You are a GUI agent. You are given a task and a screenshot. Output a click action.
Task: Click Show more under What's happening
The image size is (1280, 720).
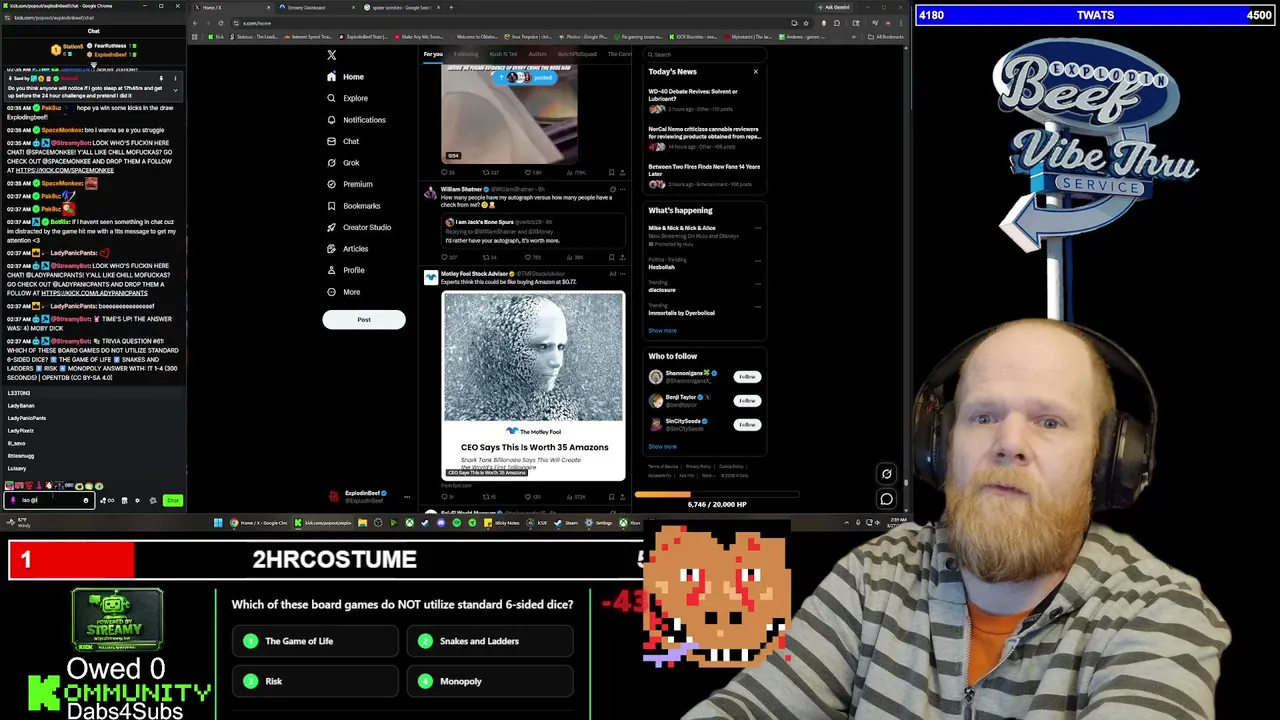tap(662, 330)
